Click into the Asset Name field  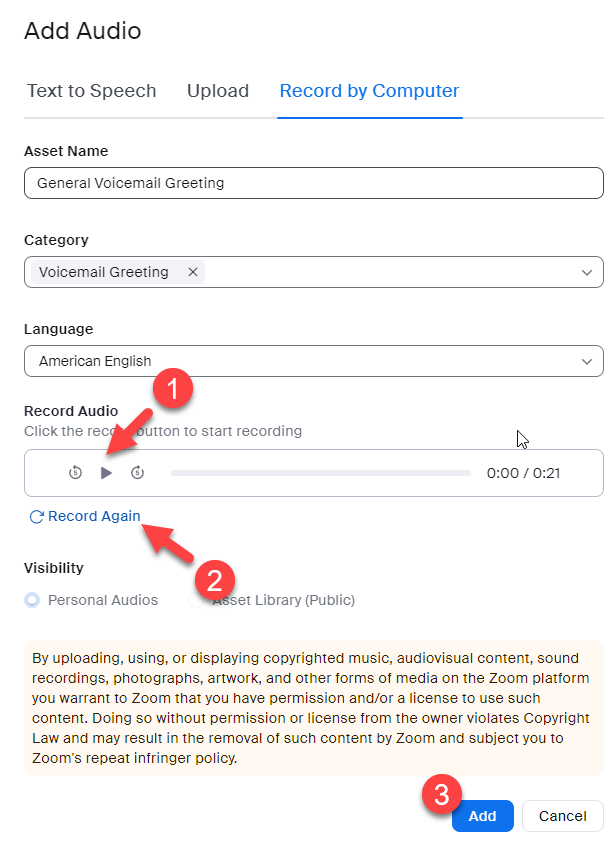click(x=313, y=183)
